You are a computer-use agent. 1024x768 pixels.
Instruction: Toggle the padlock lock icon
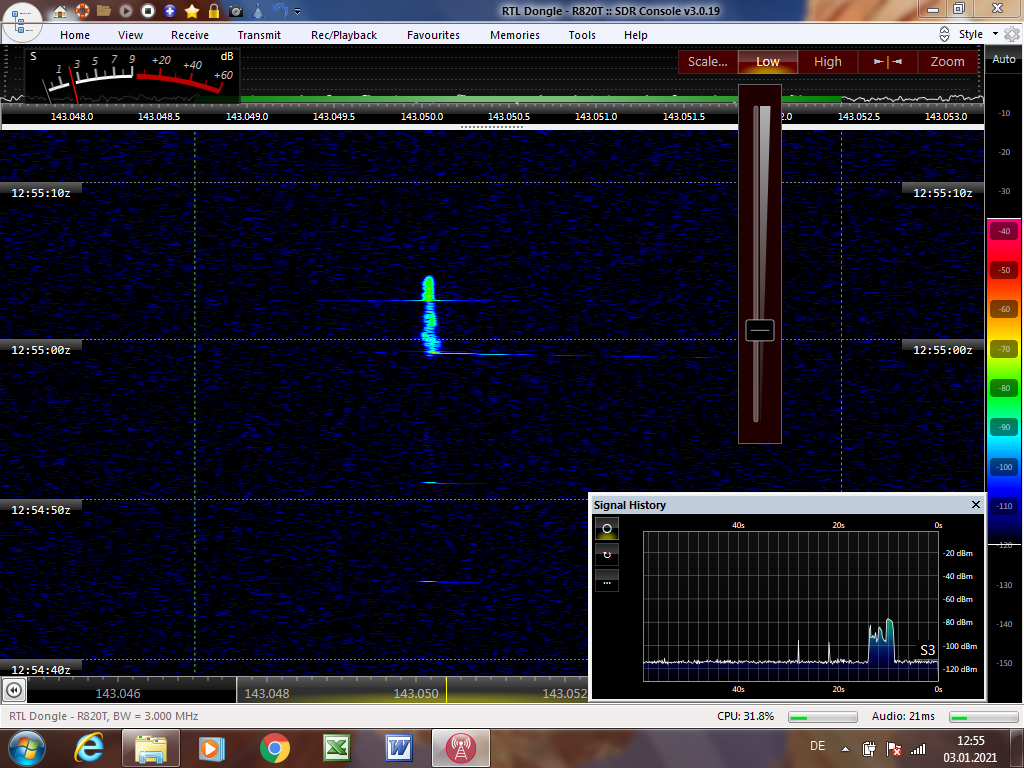214,11
